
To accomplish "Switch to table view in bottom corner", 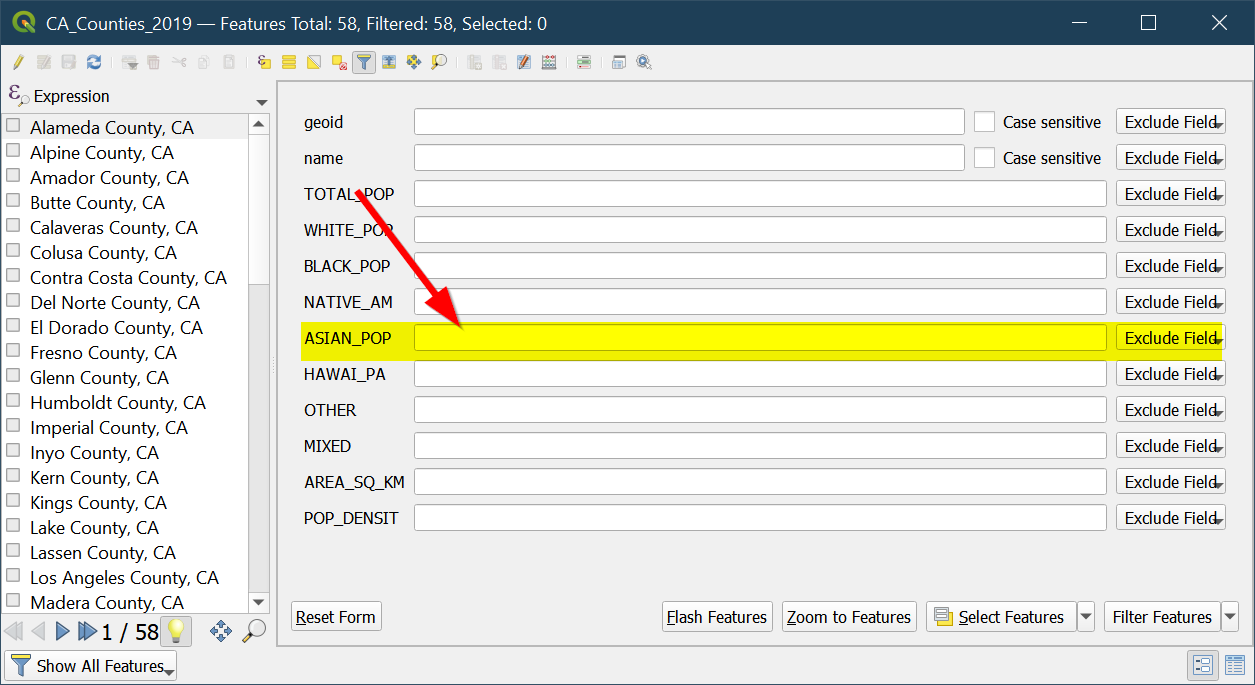I will click(x=1235, y=665).
